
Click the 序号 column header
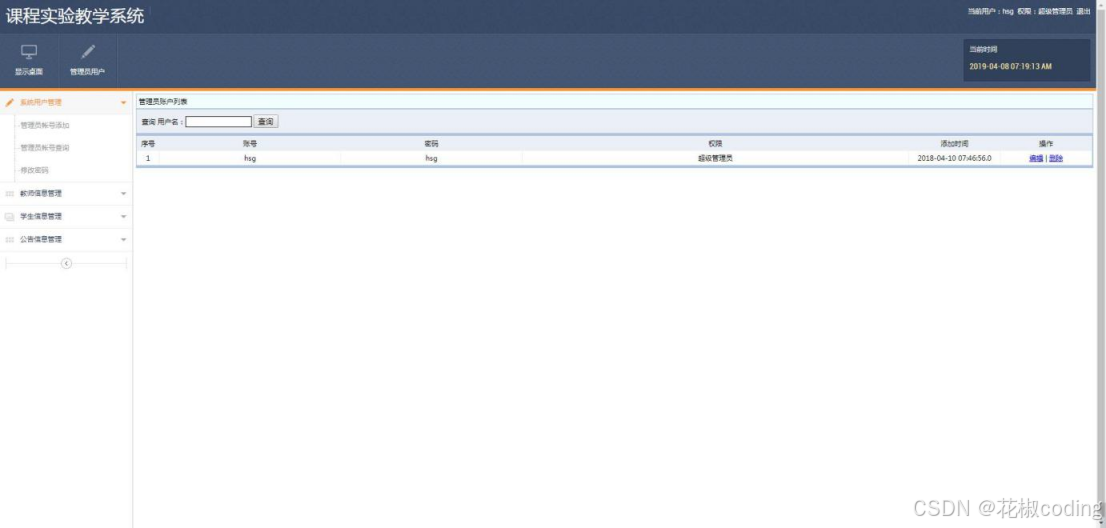click(148, 144)
